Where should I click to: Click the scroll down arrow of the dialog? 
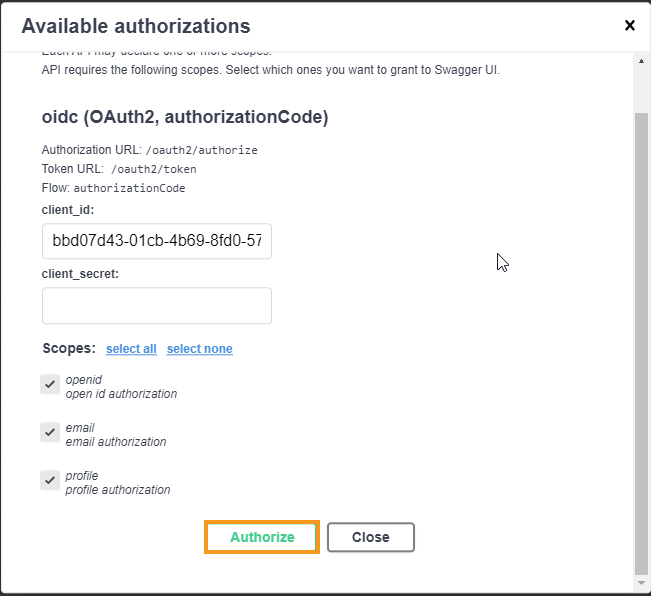[x=641, y=583]
